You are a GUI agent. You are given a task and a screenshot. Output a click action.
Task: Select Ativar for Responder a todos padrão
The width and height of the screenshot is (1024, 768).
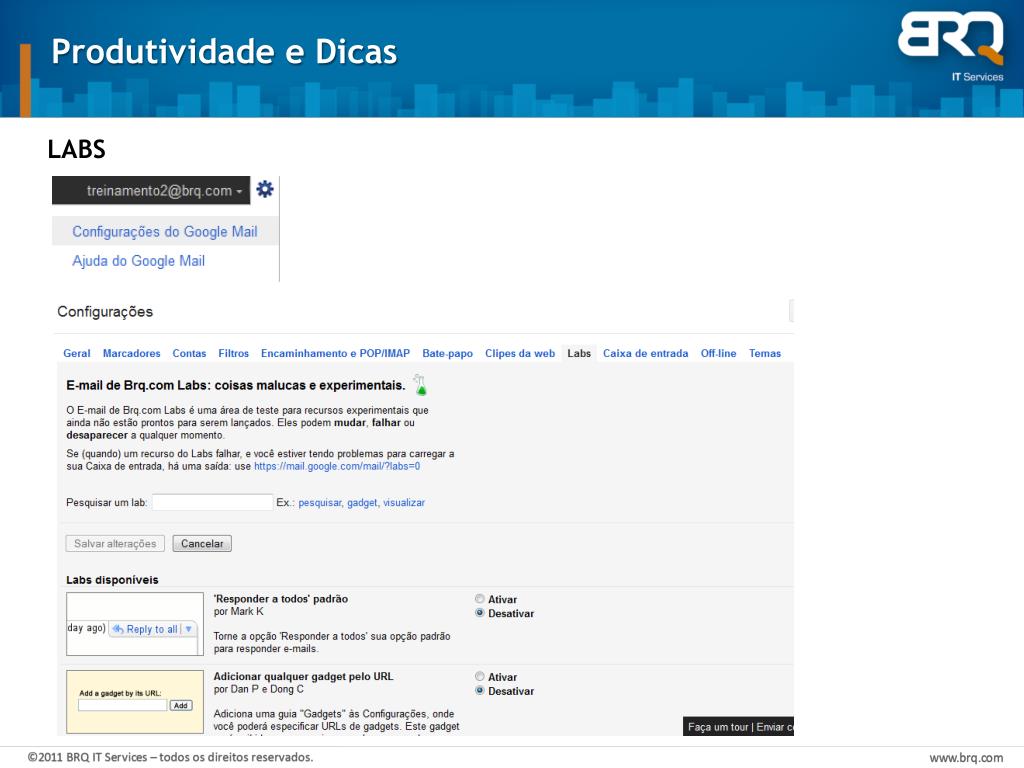point(479,599)
